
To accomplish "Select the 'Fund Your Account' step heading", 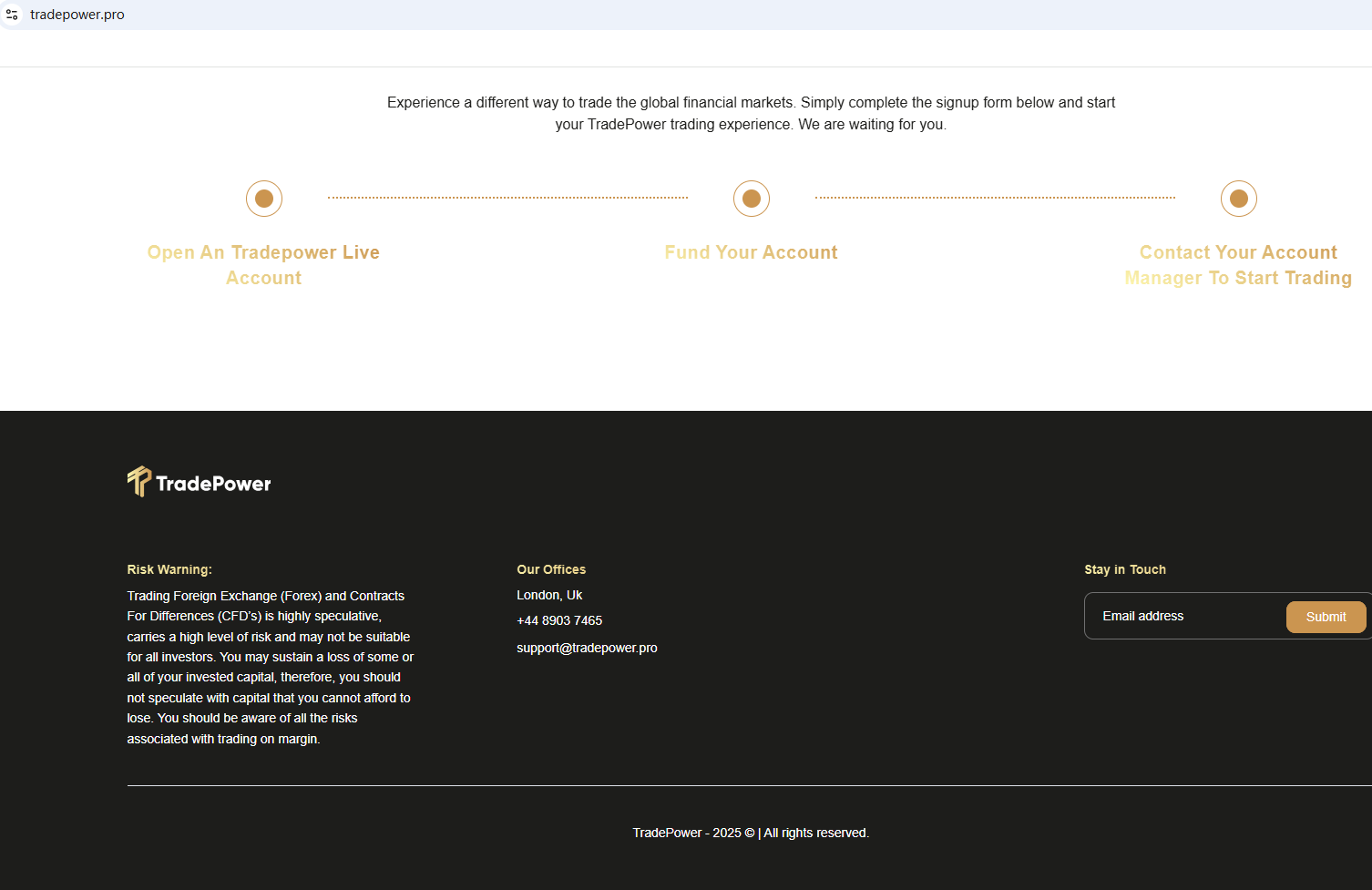I will tap(751, 252).
